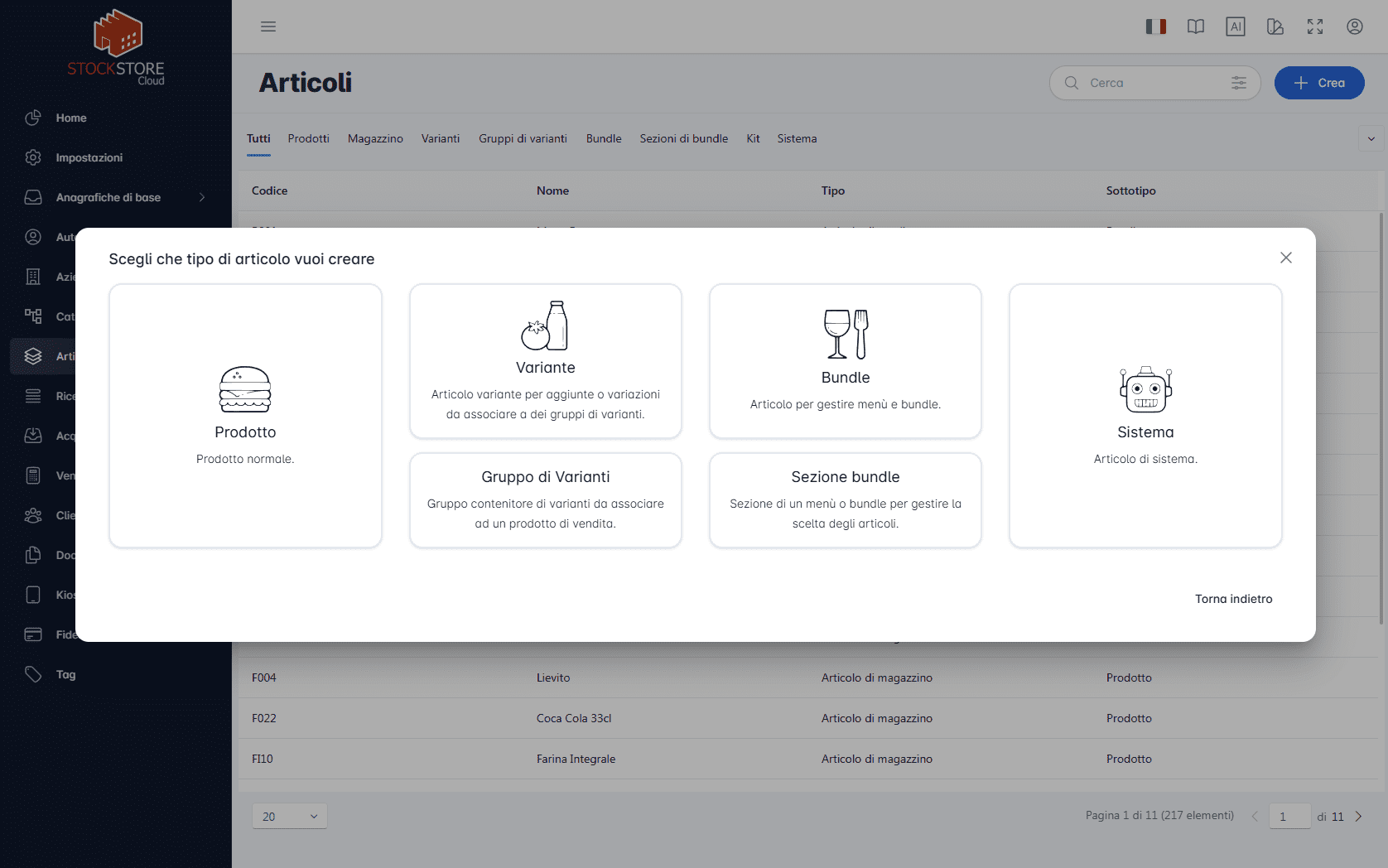The width and height of the screenshot is (1388, 868).
Task: Select the Sistema robot icon
Action: point(1145,389)
